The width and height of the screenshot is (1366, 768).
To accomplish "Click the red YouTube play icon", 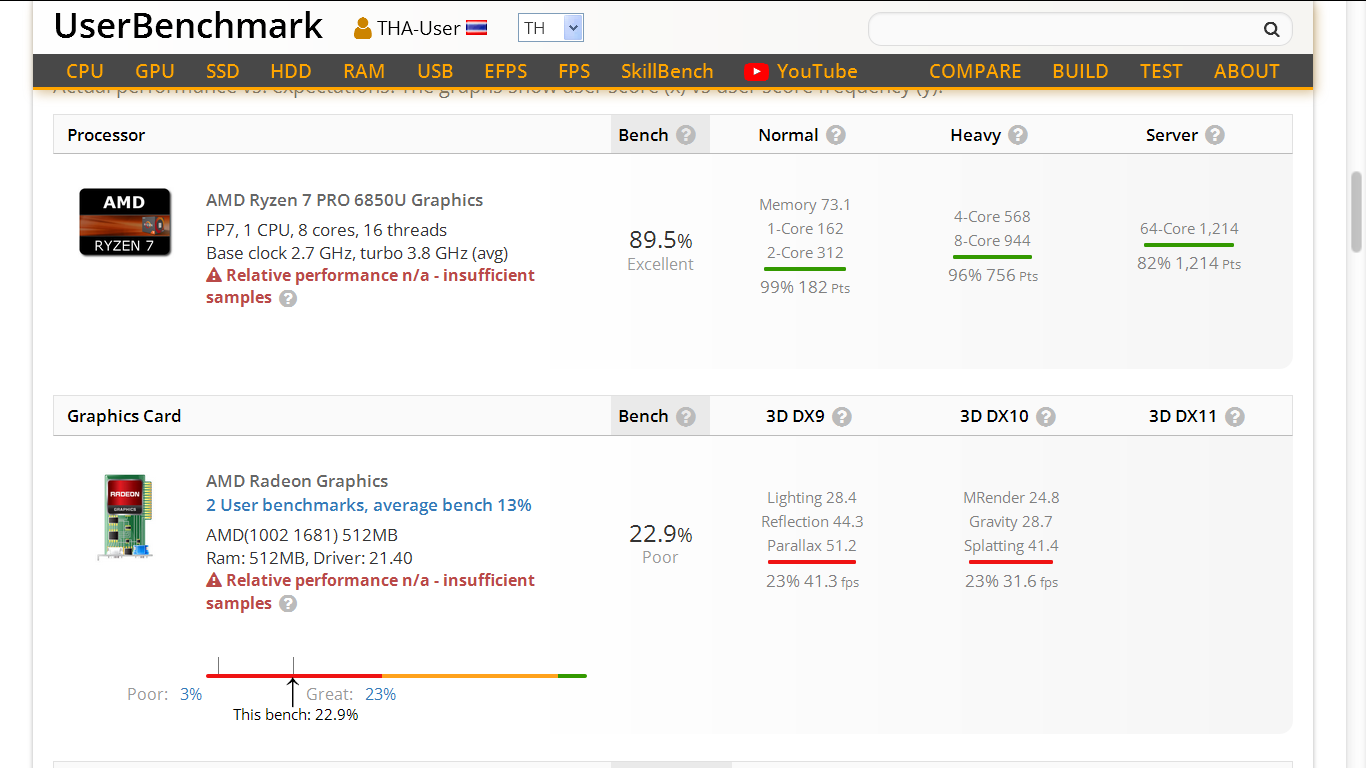I will 756,71.
